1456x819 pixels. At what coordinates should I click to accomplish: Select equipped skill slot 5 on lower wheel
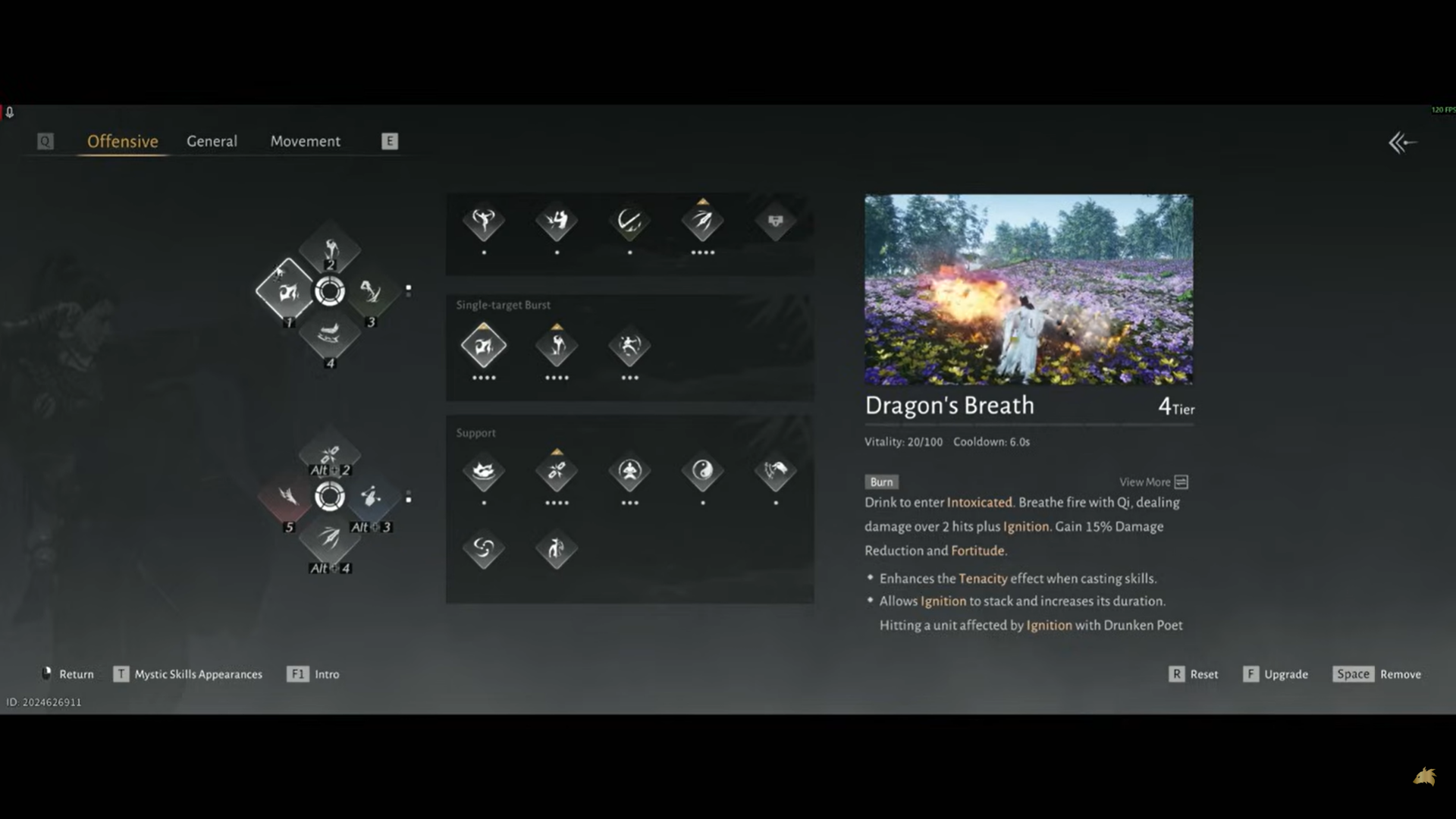point(287,497)
